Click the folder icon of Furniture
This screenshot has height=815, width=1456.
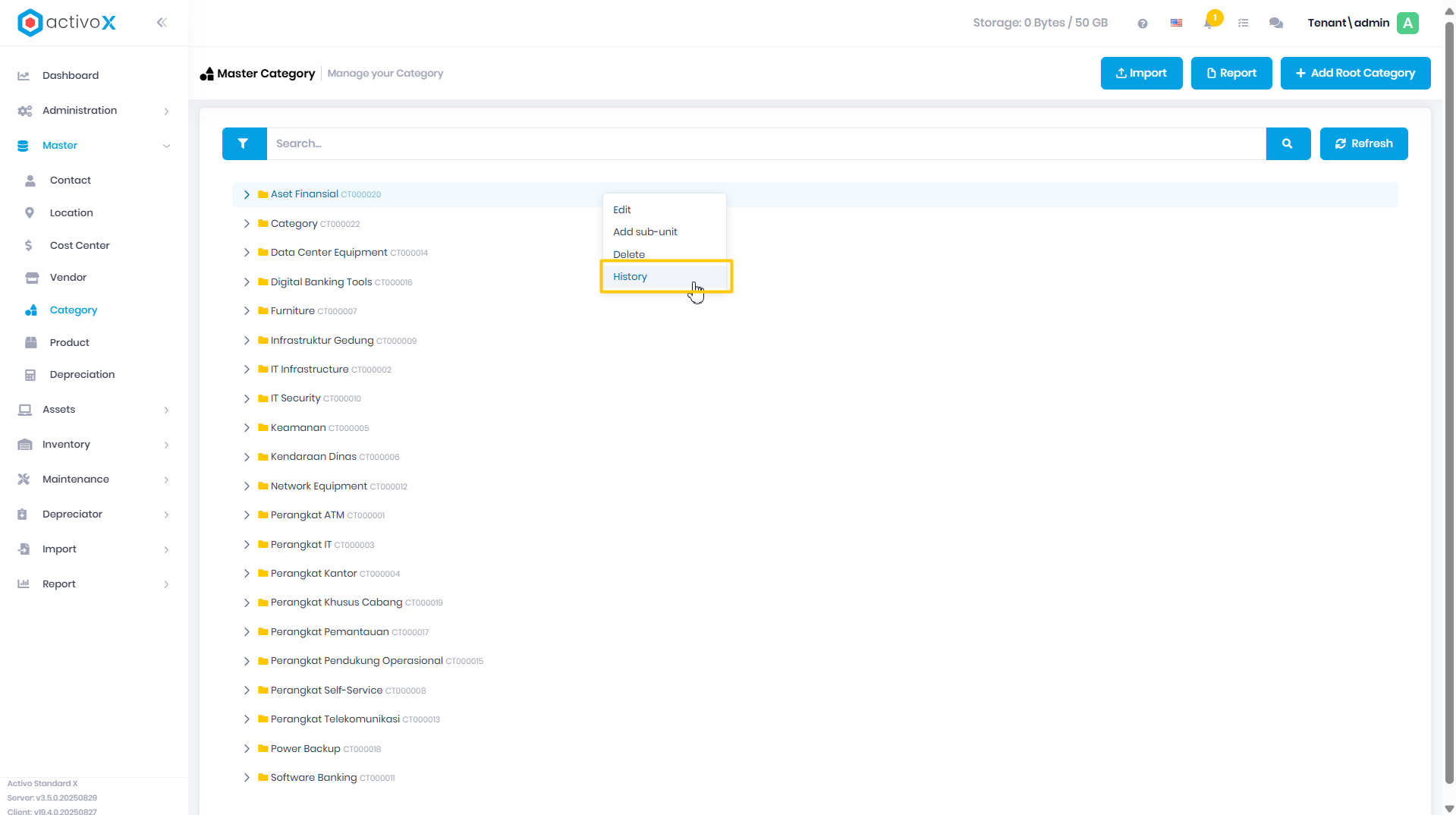tap(263, 311)
